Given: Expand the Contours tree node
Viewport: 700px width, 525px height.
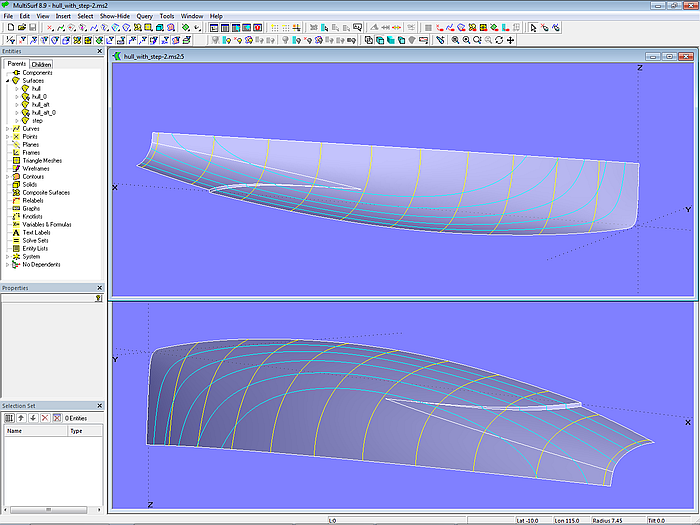Looking at the screenshot, I should click(8, 177).
